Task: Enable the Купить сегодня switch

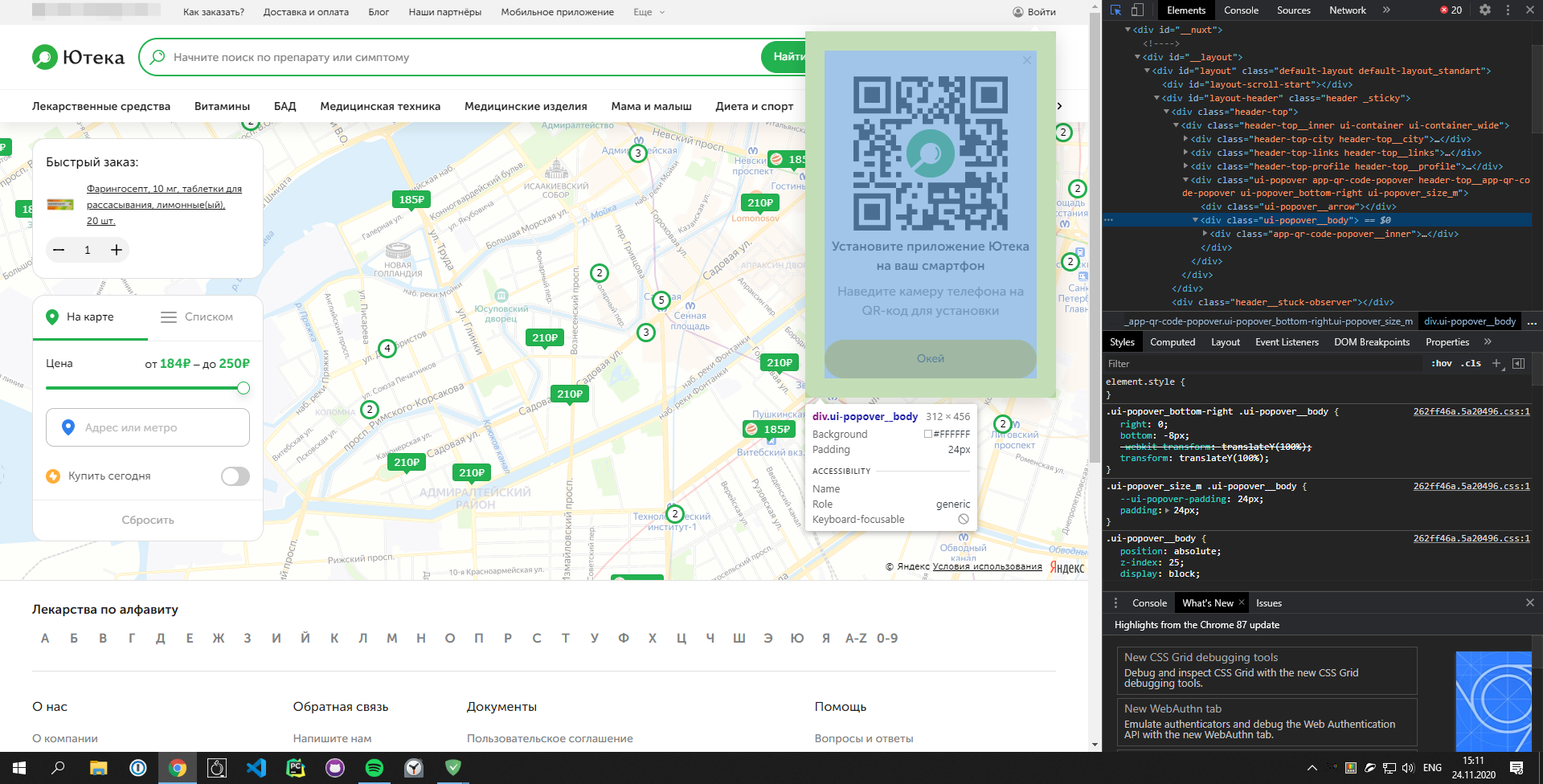Action: pyautogui.click(x=234, y=476)
